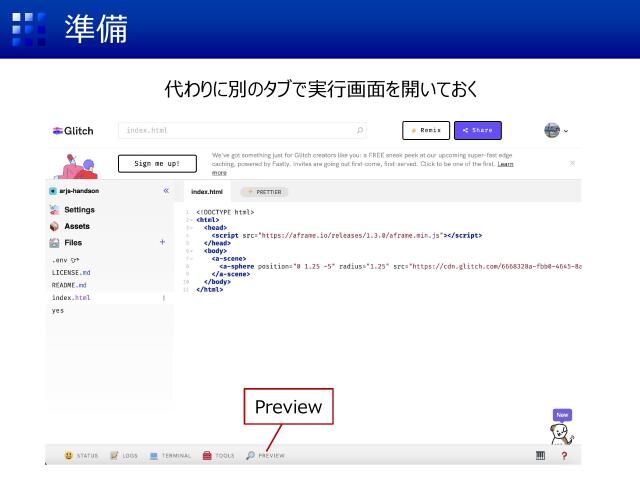640x480 pixels.
Task: Switch to the index.html editor tab
Action: point(206,191)
